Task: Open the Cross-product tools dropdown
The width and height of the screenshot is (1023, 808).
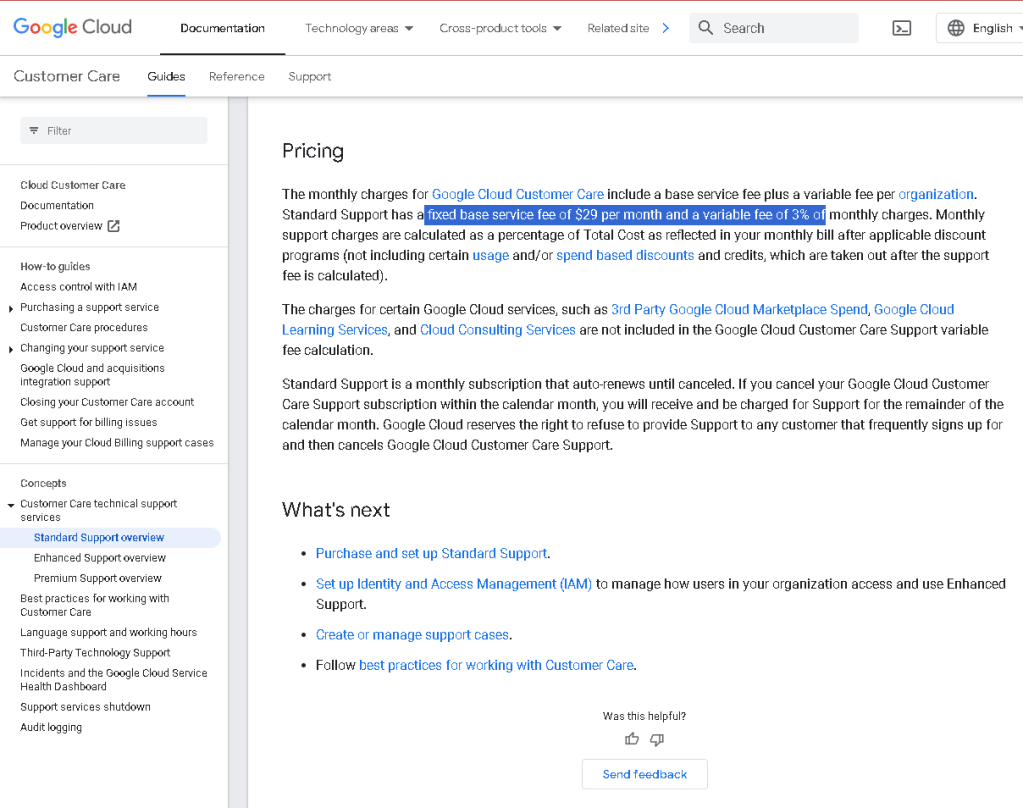Action: click(500, 28)
